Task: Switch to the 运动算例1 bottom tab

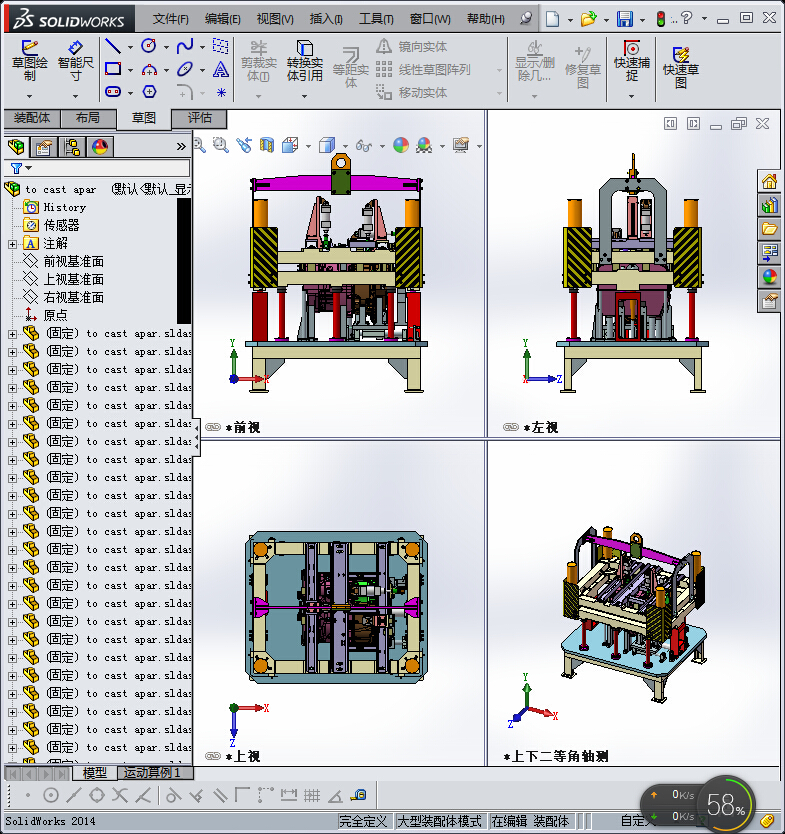Action: [x=153, y=772]
